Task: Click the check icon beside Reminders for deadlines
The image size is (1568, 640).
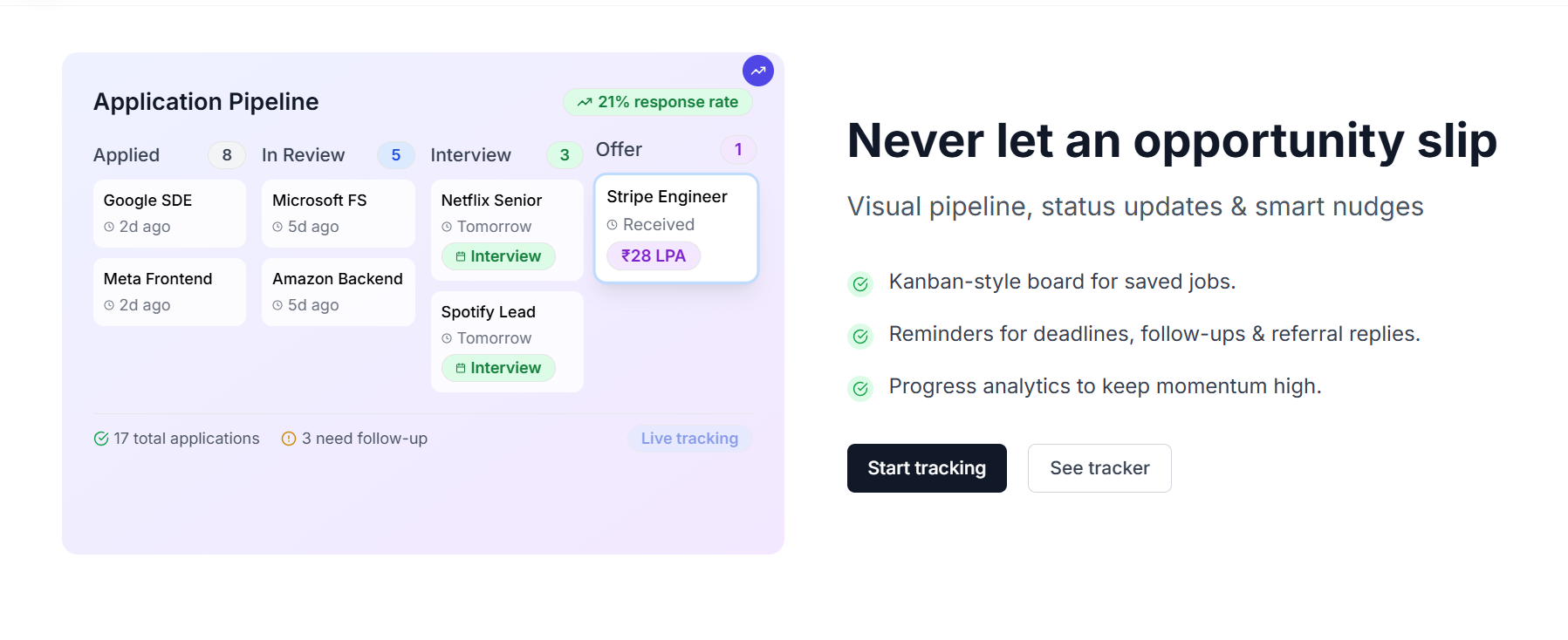Action: coord(860,336)
